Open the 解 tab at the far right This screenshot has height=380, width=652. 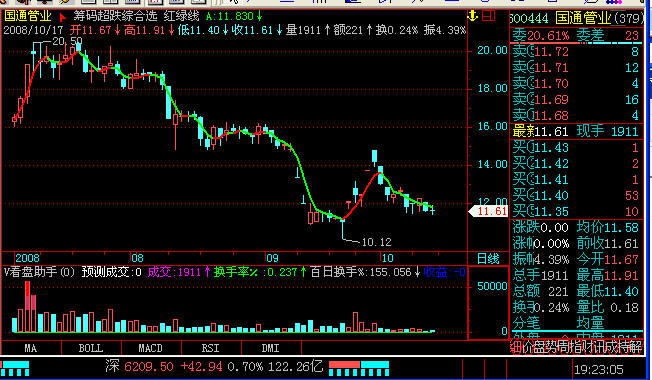[637, 347]
